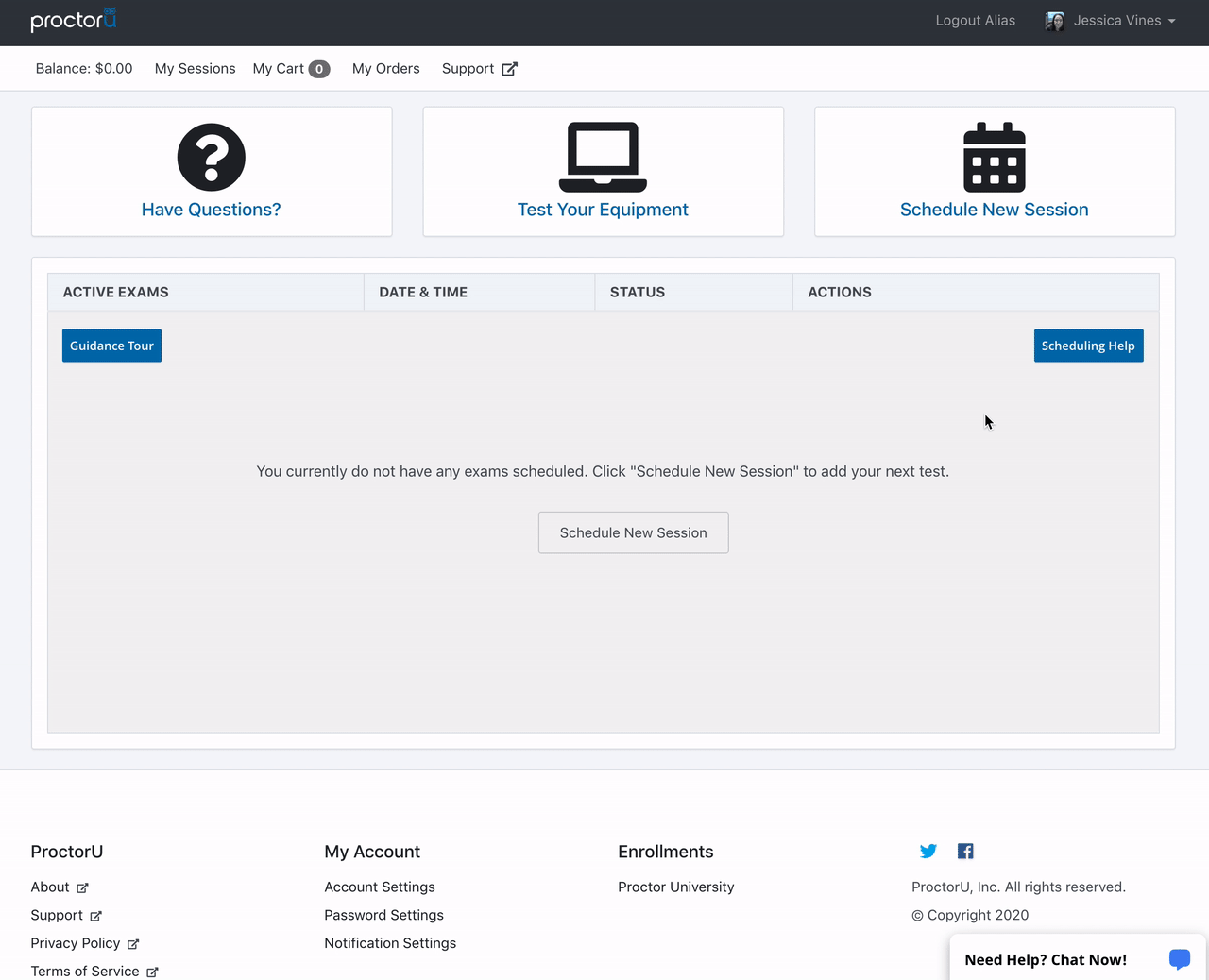The image size is (1209, 980).
Task: Open the Jessica Vines account dropdown
Action: click(x=1111, y=21)
